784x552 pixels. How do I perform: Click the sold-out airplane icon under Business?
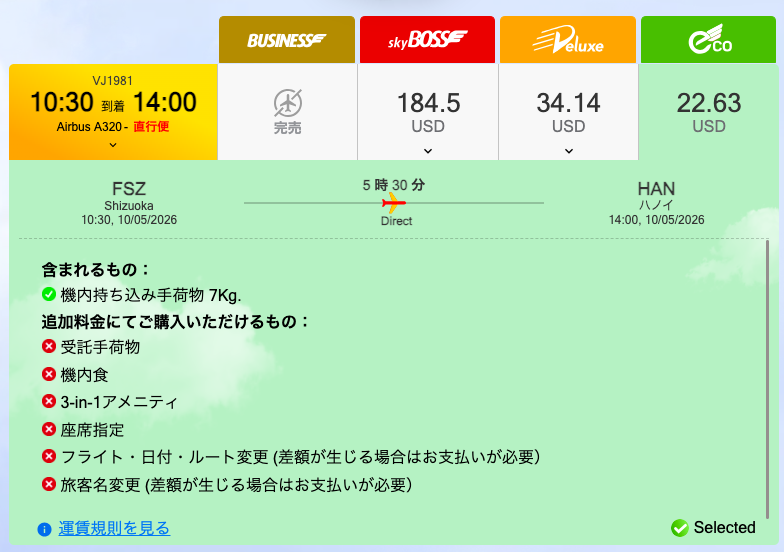(287, 101)
